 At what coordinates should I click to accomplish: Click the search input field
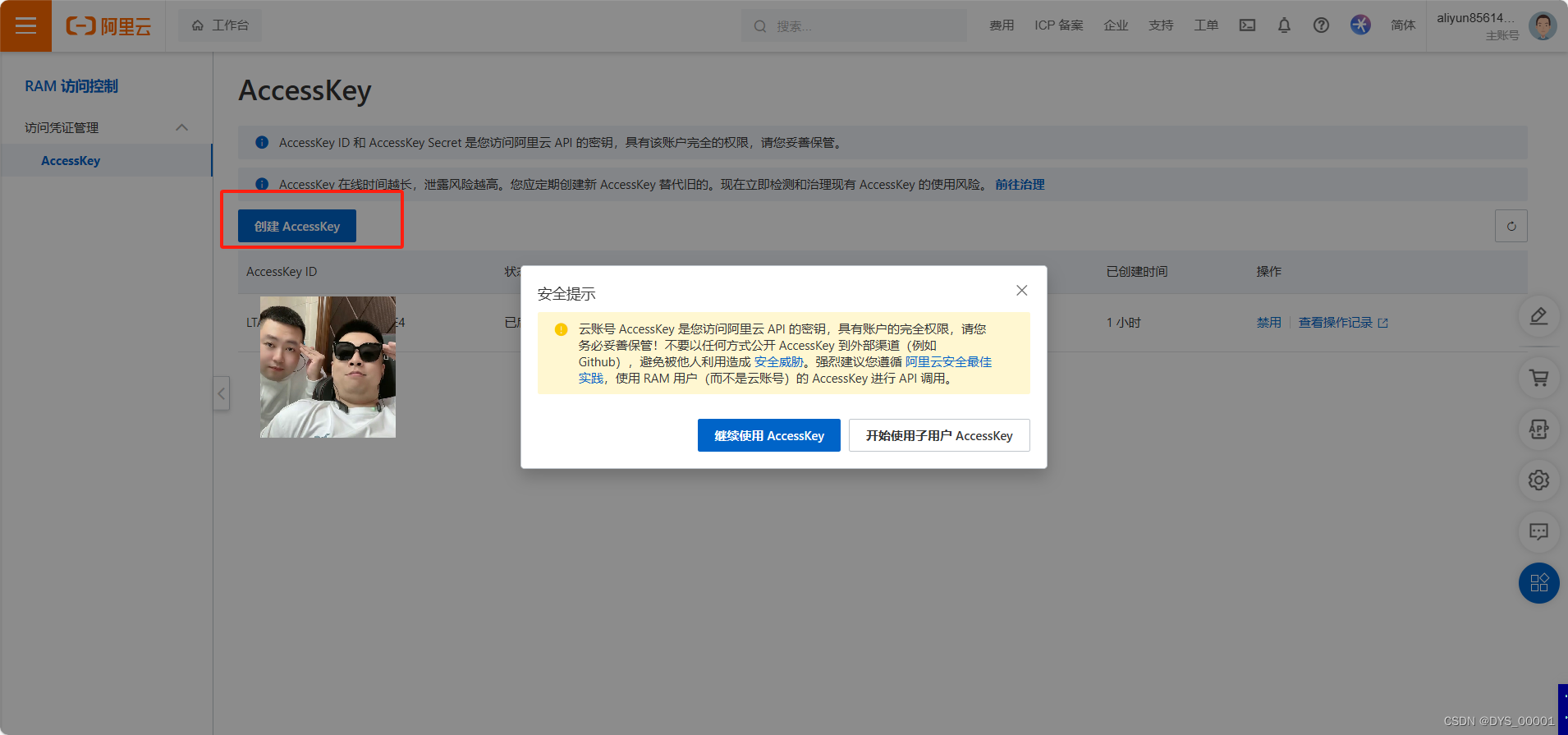tap(854, 26)
